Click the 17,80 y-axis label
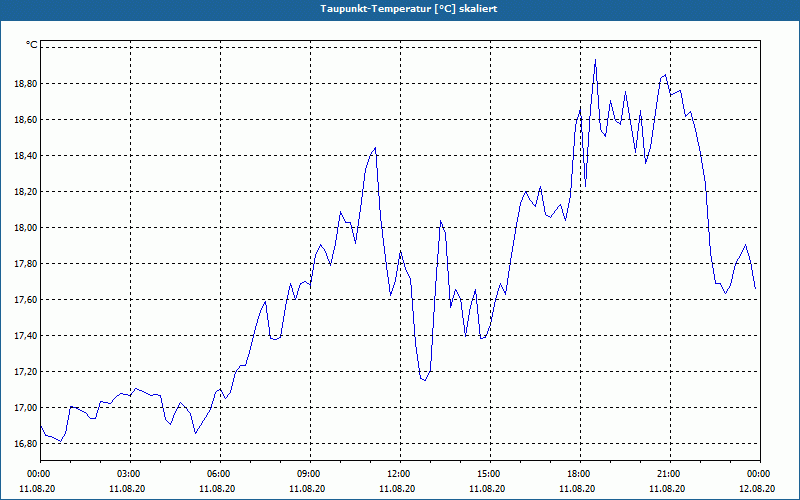This screenshot has width=800, height=500. pyautogui.click(x=26, y=264)
